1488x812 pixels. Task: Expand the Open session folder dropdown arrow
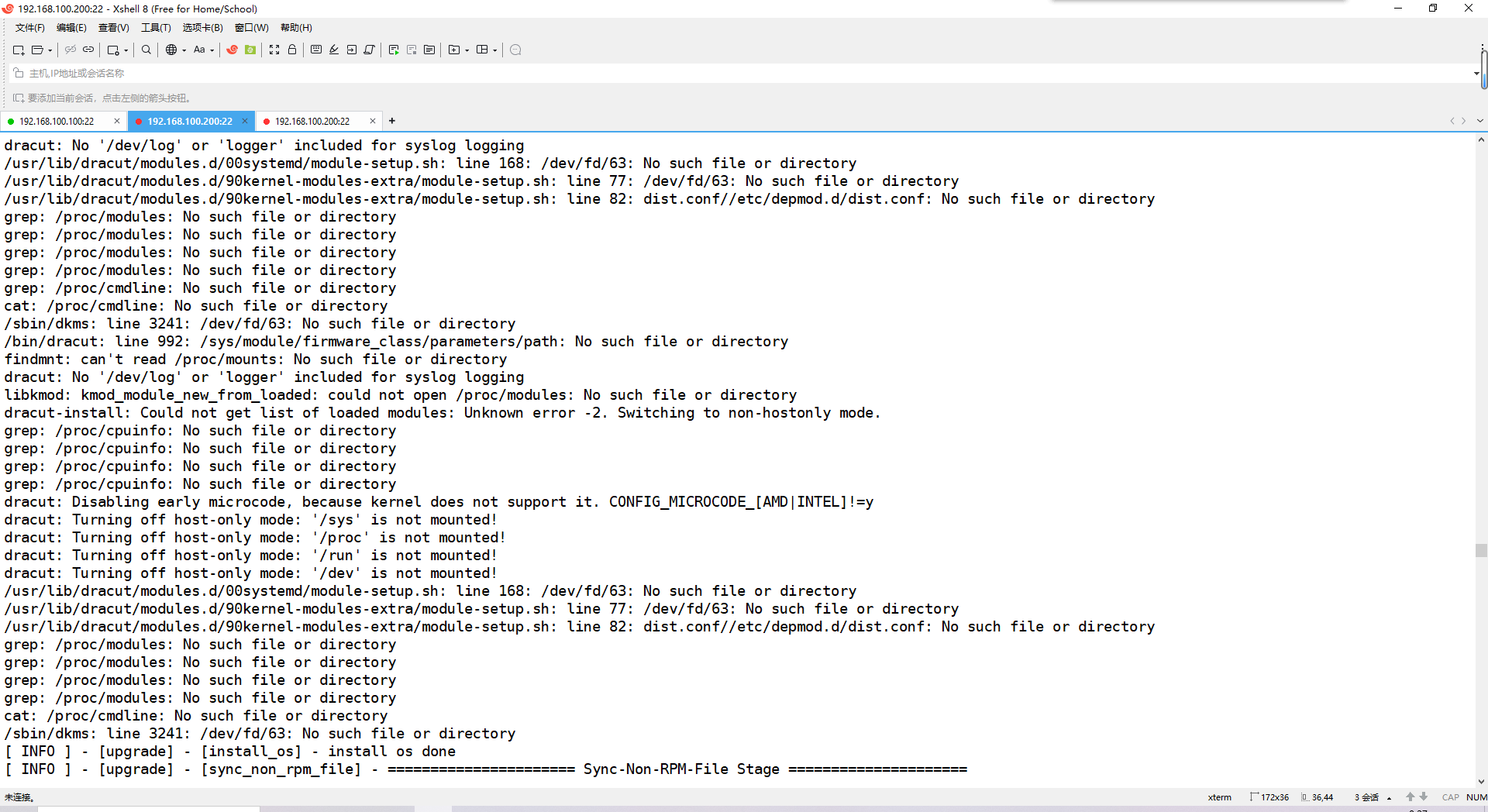(x=50, y=50)
